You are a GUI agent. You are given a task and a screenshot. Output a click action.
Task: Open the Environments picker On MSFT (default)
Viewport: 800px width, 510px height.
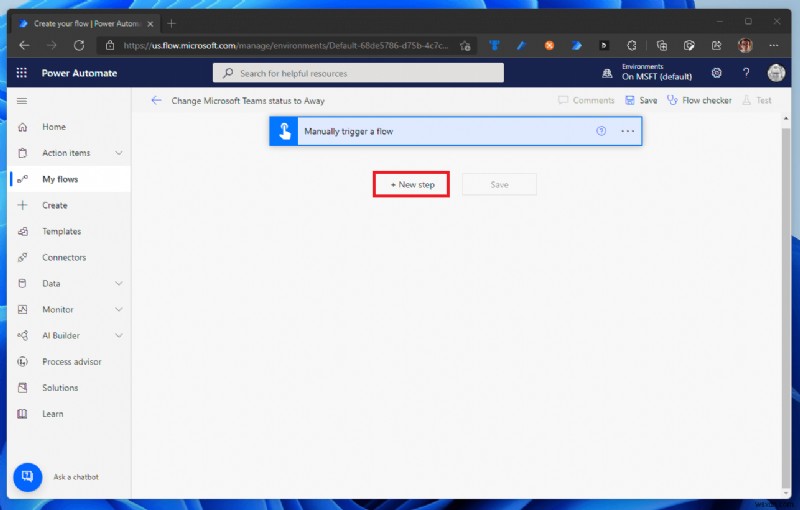648,72
